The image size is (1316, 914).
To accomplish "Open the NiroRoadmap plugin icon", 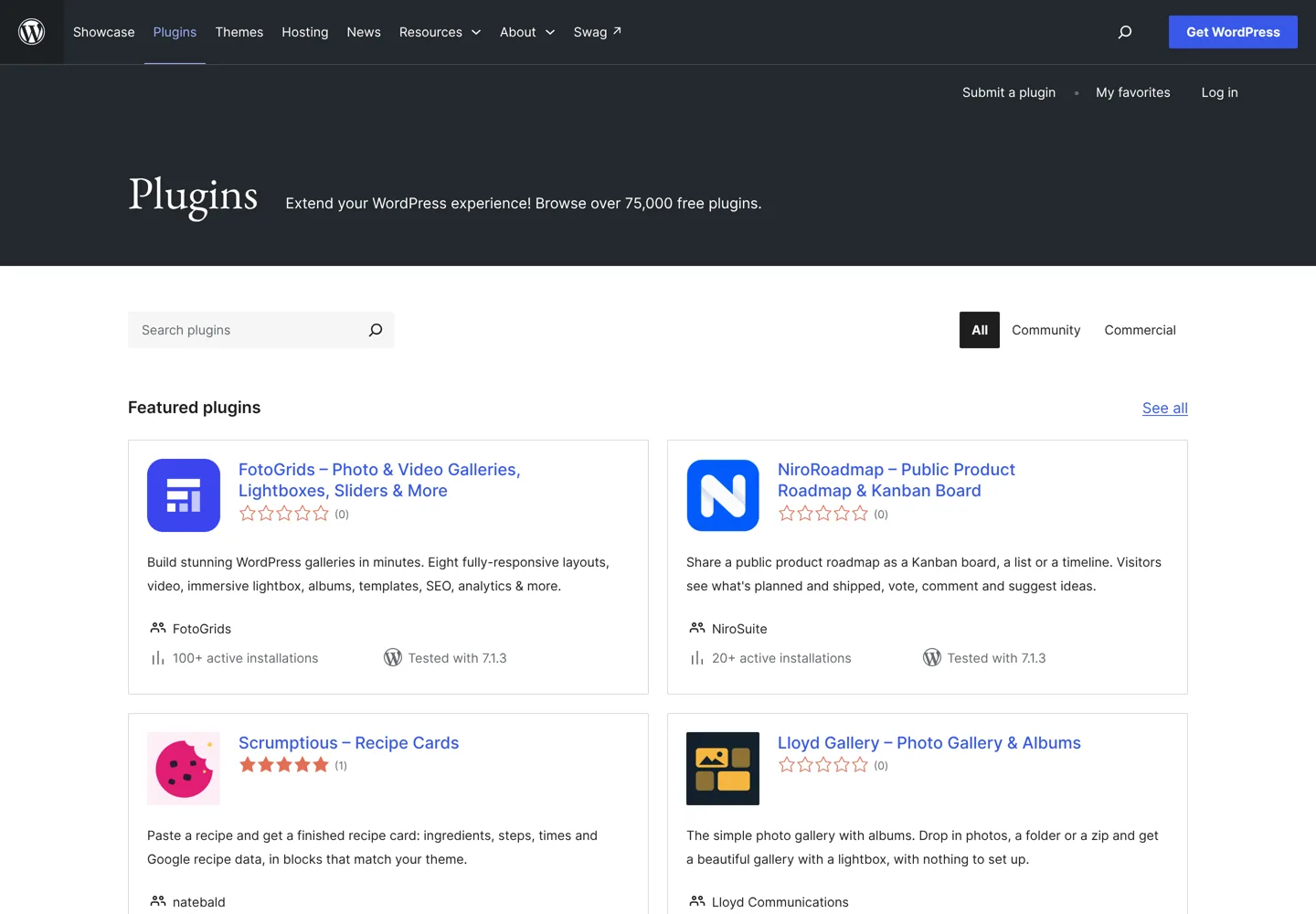I will coord(723,495).
